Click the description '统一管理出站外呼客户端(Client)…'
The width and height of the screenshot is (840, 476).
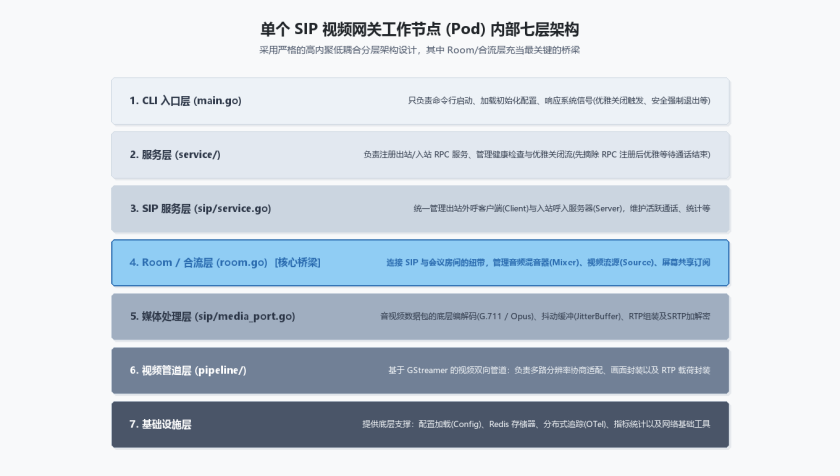561,209
